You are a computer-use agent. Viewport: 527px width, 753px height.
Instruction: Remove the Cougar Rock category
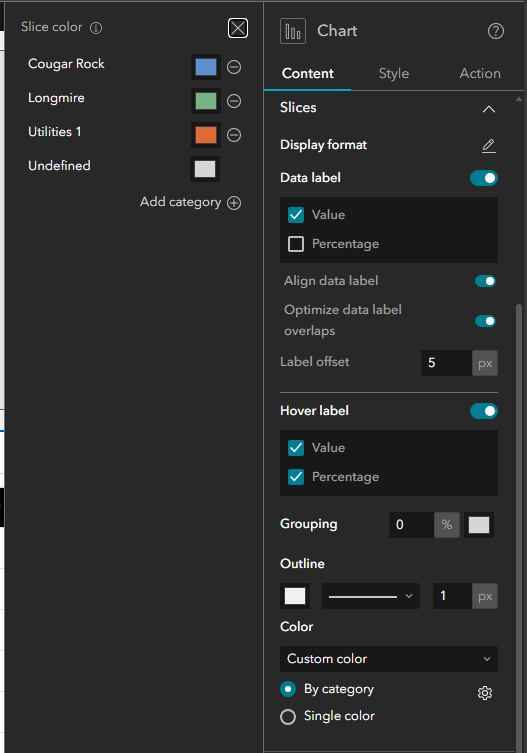click(x=234, y=67)
